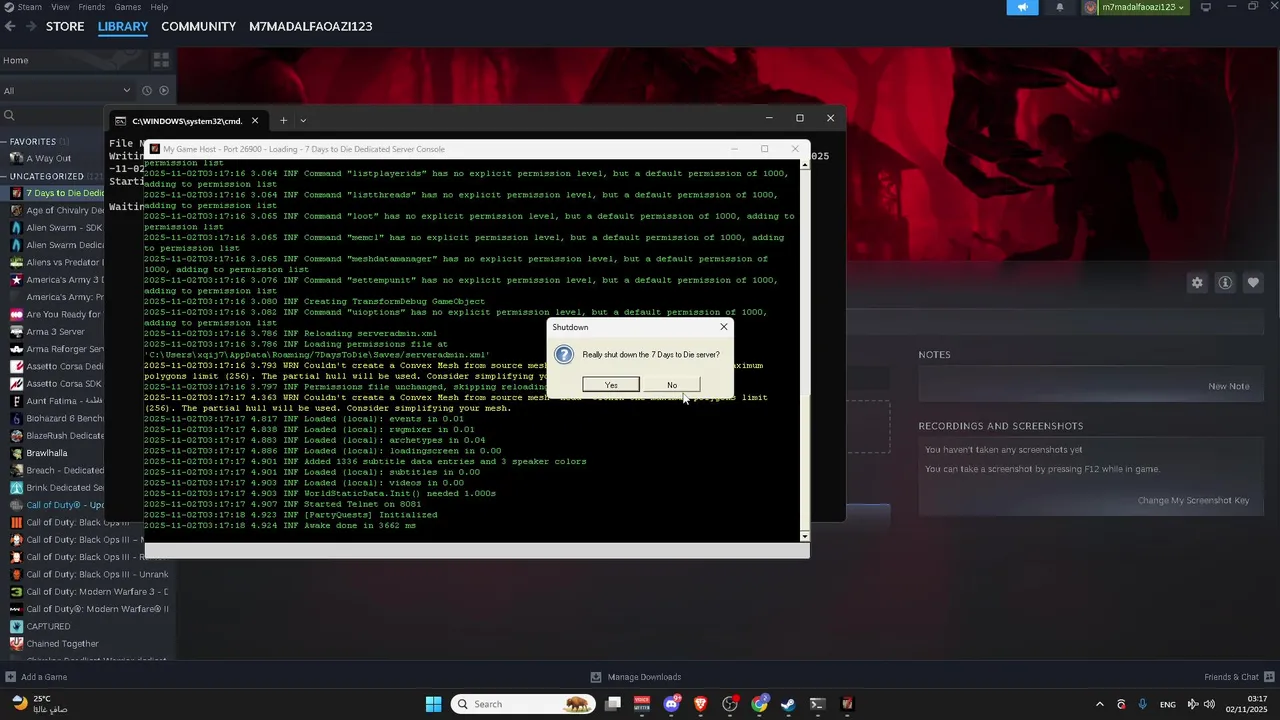Close the Shutdown confirmation dialog
The height and width of the screenshot is (720, 1280).
coord(724,327)
